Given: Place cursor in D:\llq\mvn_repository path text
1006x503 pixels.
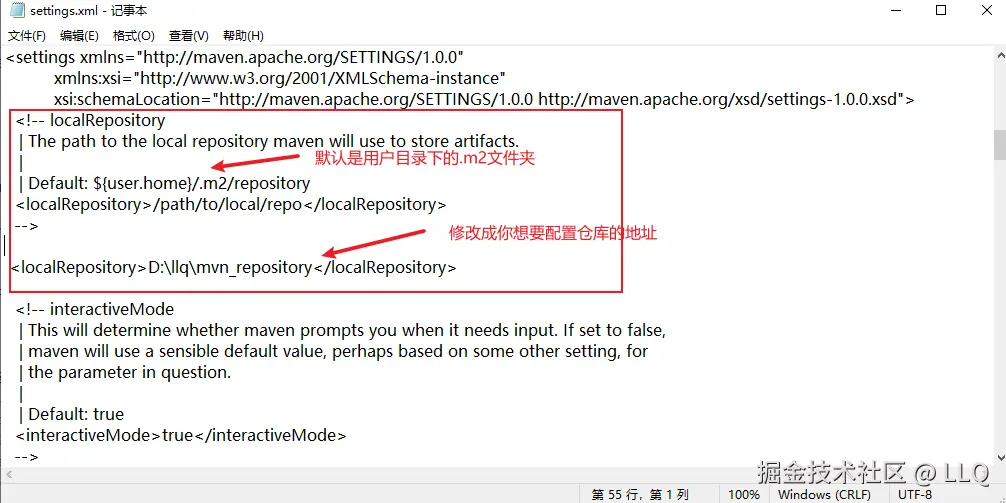Looking at the screenshot, I should coord(230,268).
